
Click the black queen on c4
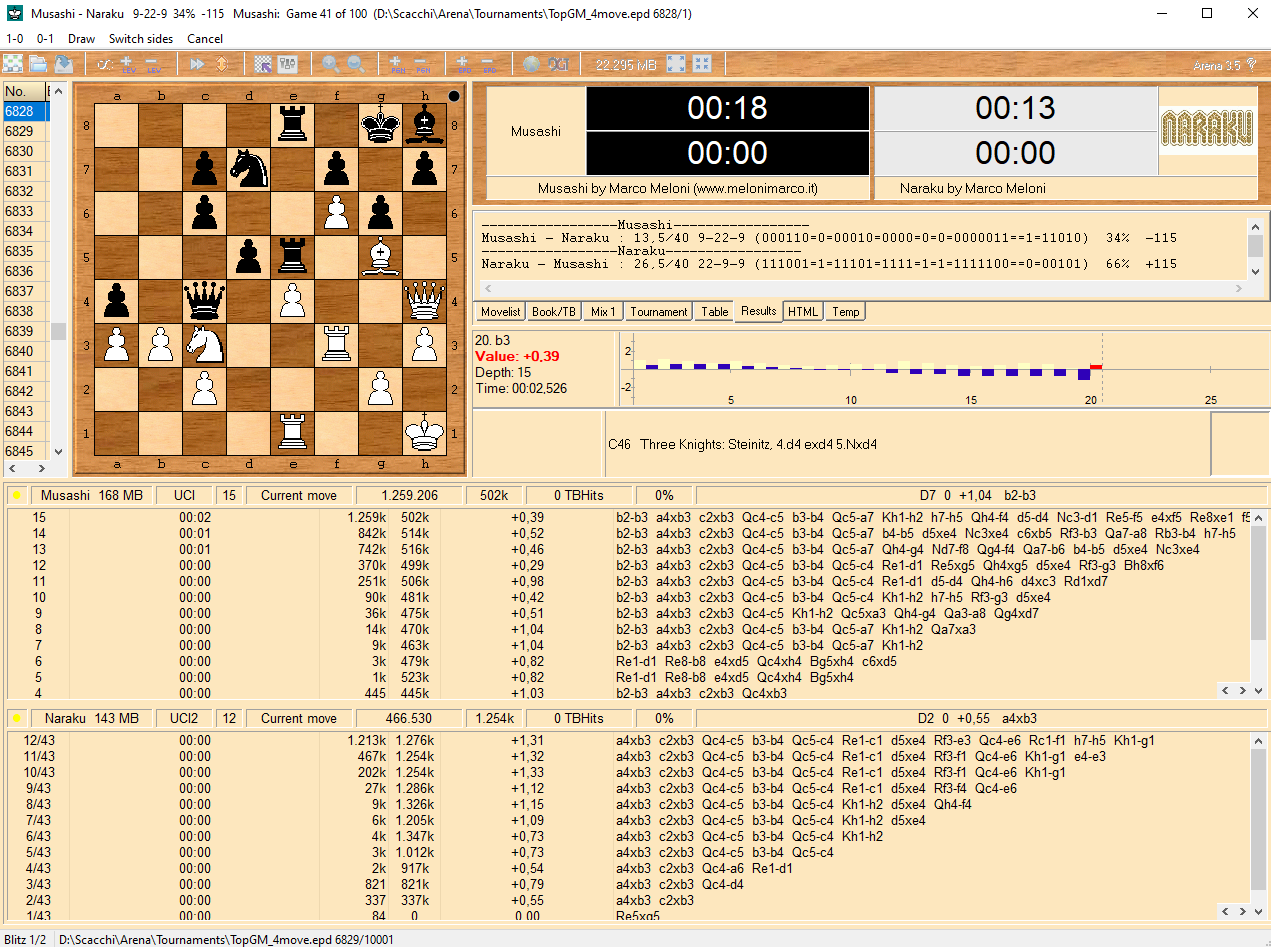click(x=205, y=300)
